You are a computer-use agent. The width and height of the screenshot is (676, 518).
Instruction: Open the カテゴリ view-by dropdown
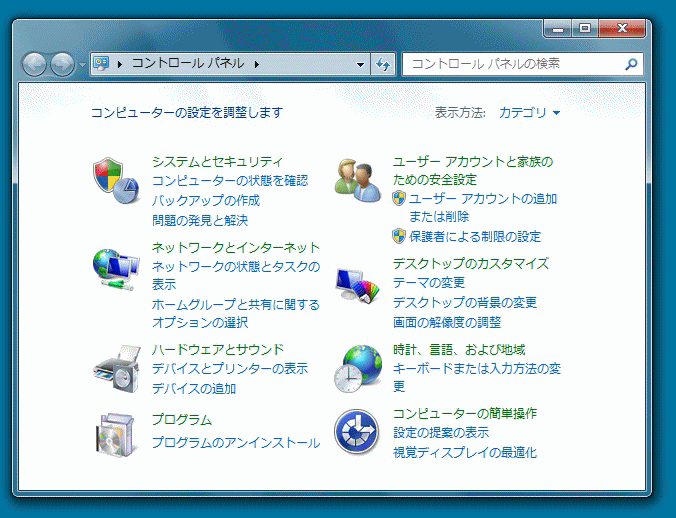529,112
